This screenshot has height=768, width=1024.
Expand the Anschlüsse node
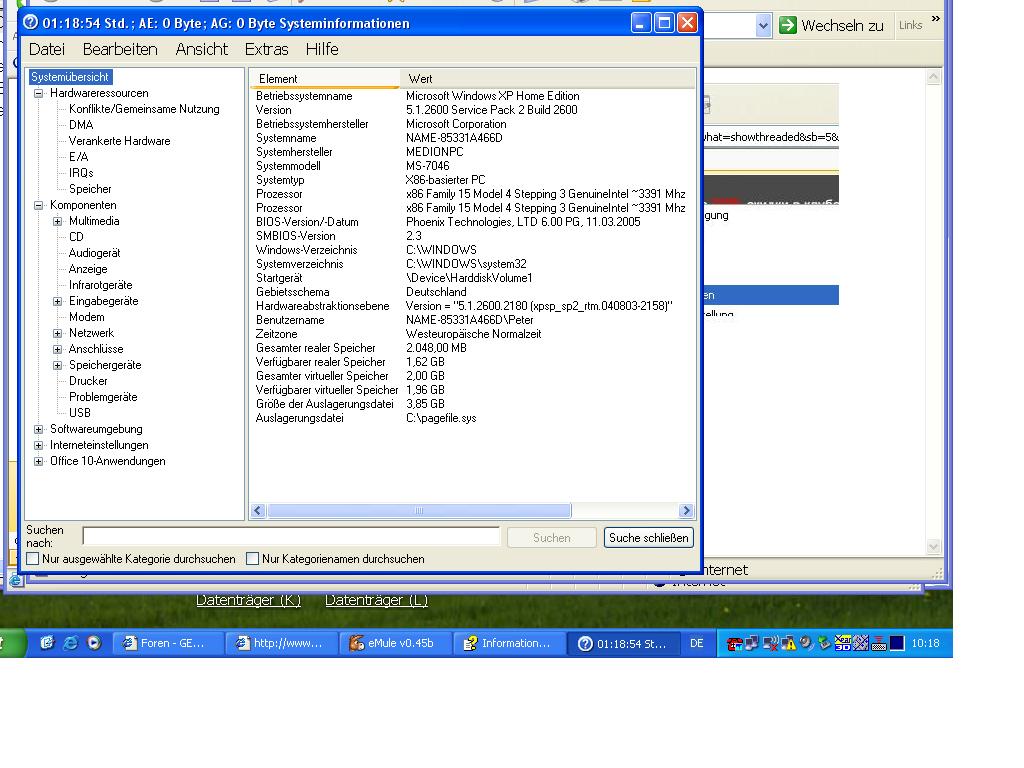tap(57, 349)
